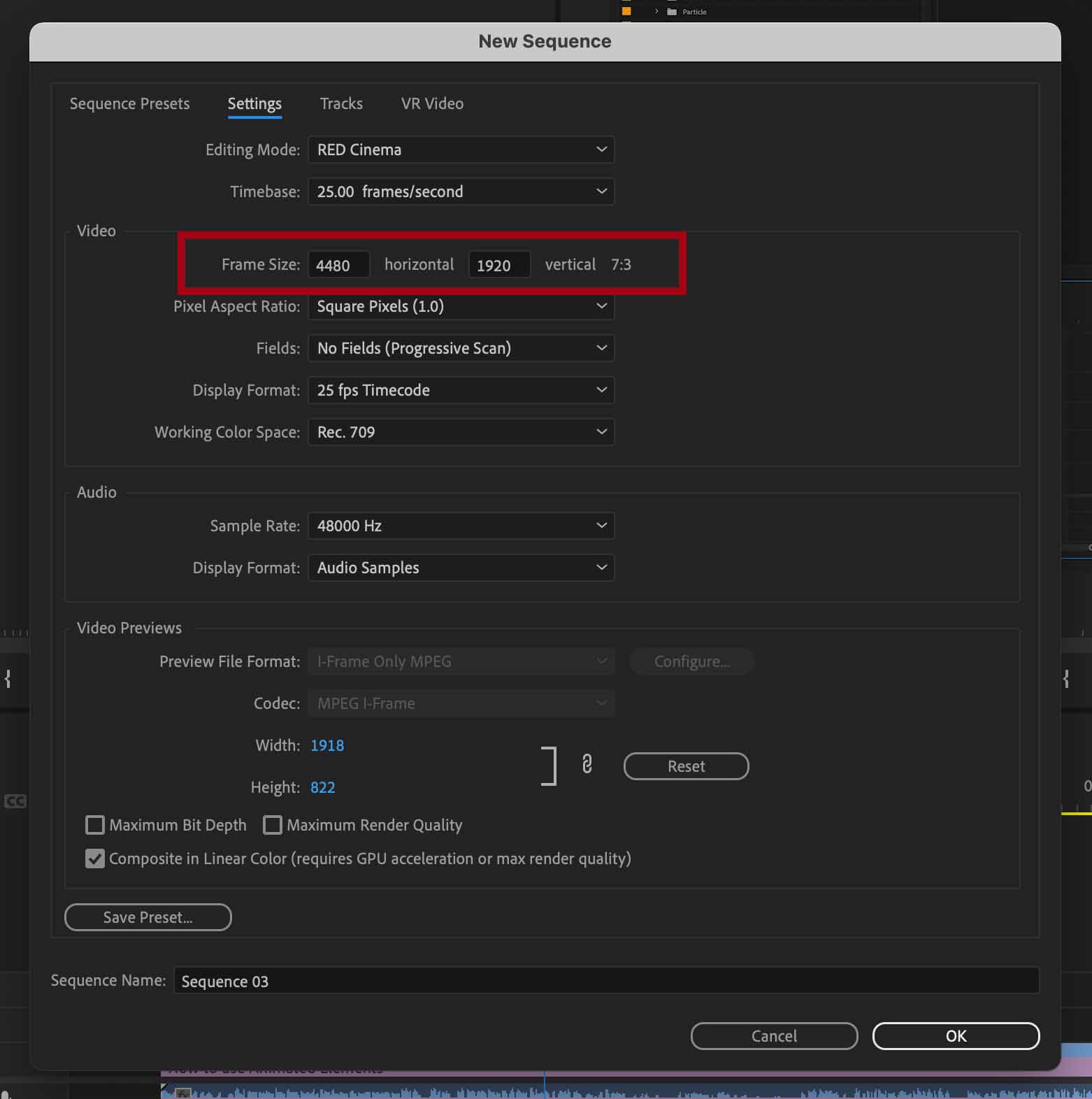Expand Particle folder in background panel

click(656, 11)
